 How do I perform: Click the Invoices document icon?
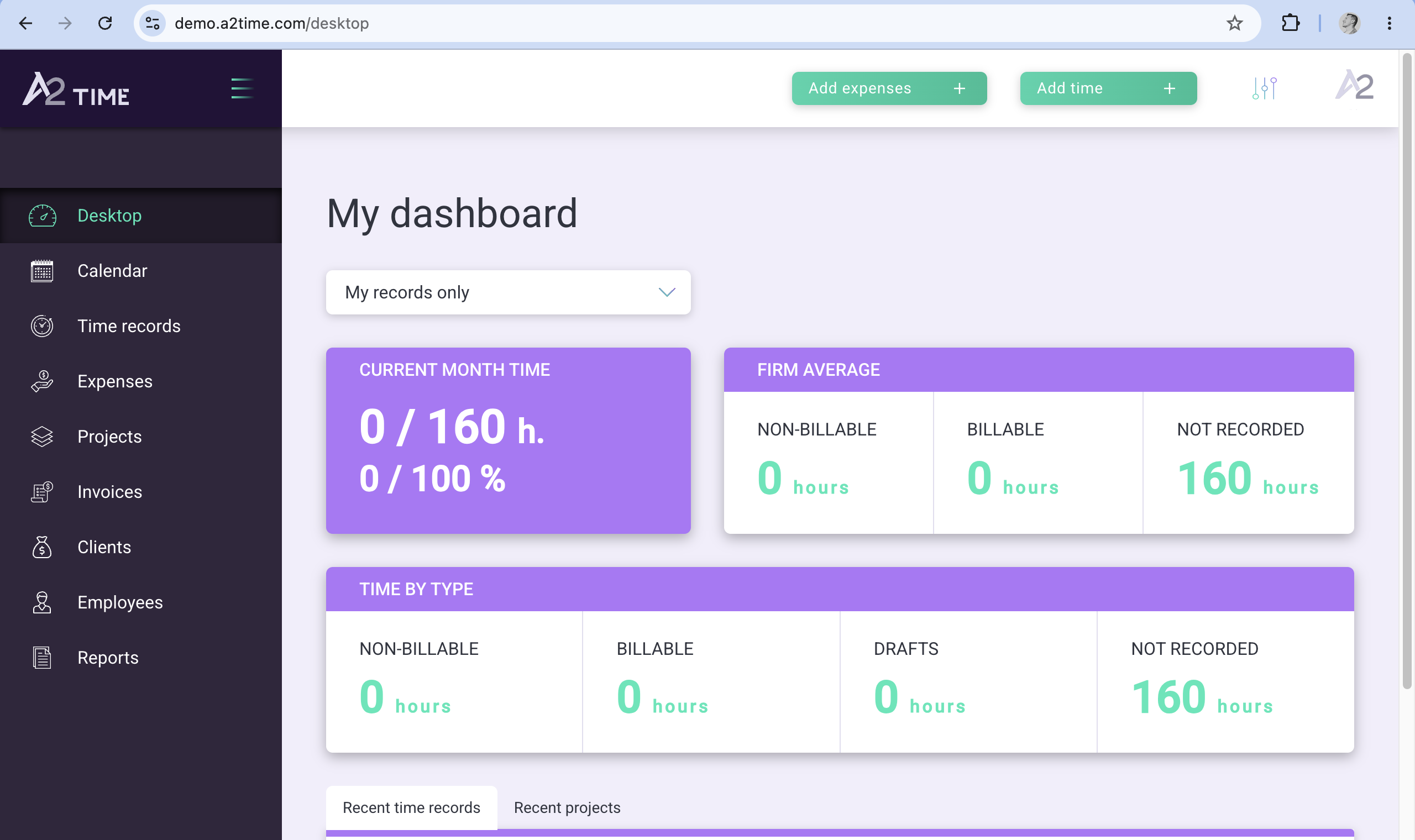[42, 492]
